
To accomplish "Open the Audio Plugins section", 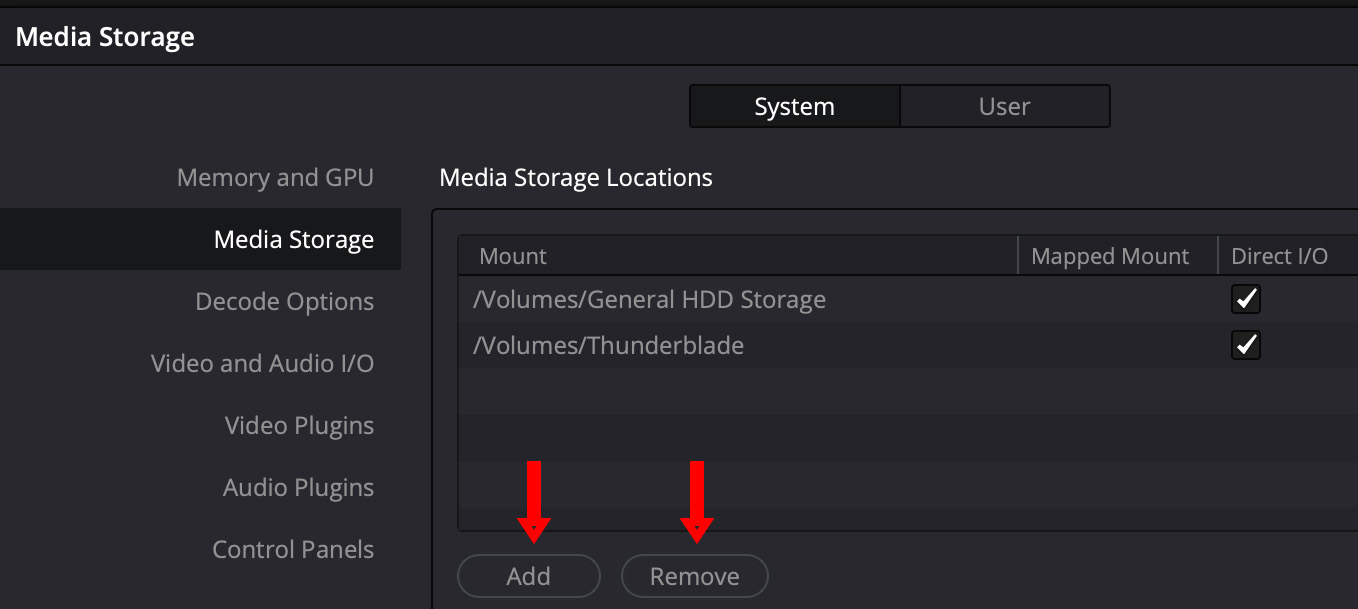I will click(298, 488).
